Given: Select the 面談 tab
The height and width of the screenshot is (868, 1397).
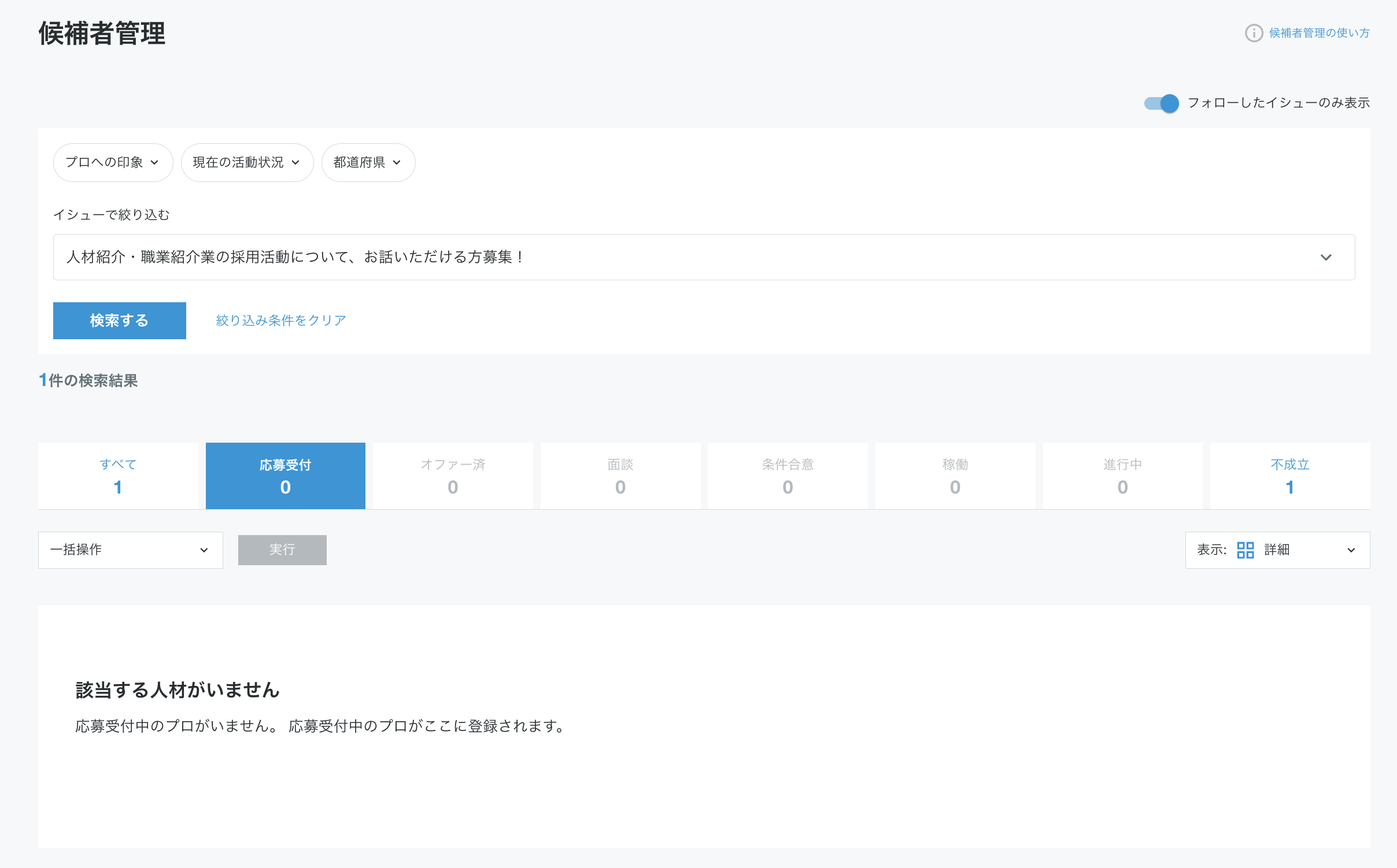Looking at the screenshot, I should 620,476.
